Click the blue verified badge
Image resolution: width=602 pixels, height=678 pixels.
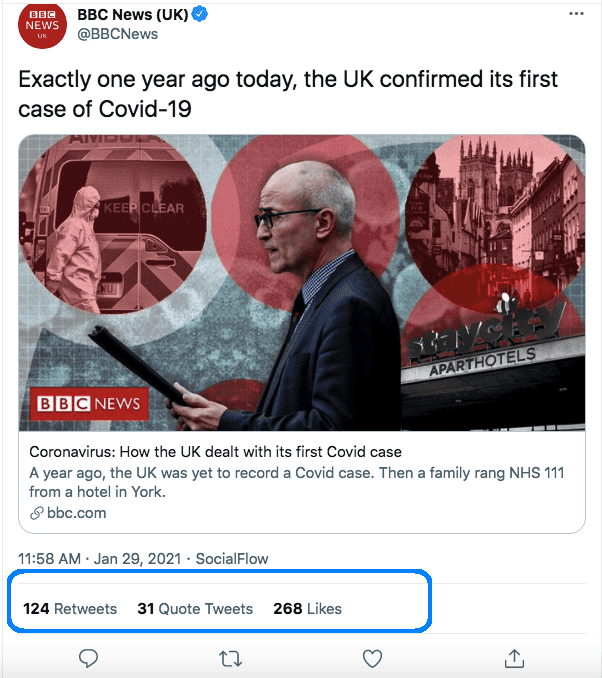[199, 15]
